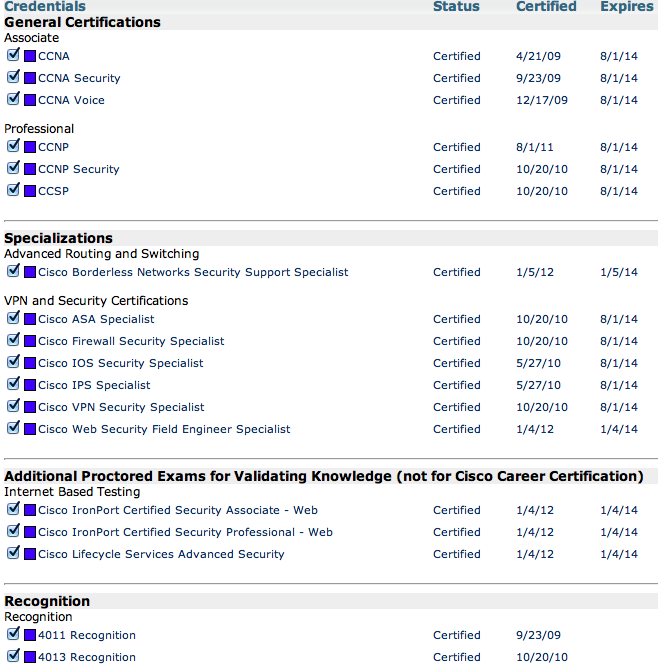Toggle the Cisco IronPort Certified Security Associate checkbox
The height and width of the screenshot is (665, 658).
pos(13,509)
